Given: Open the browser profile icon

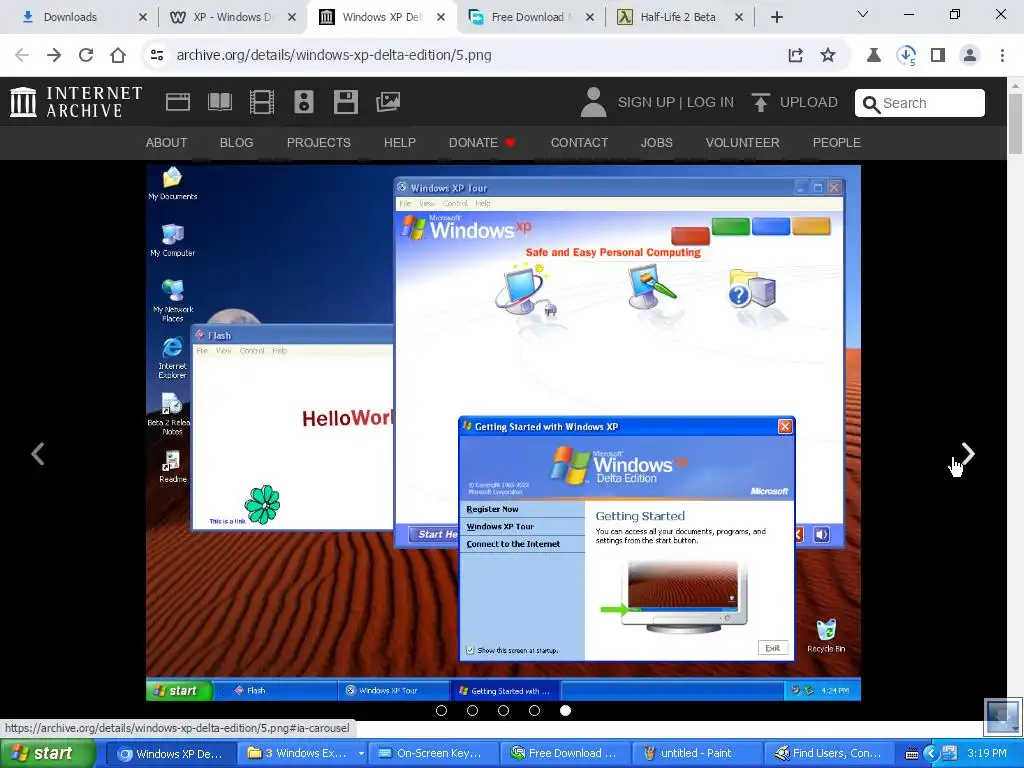Looking at the screenshot, I should (x=970, y=55).
